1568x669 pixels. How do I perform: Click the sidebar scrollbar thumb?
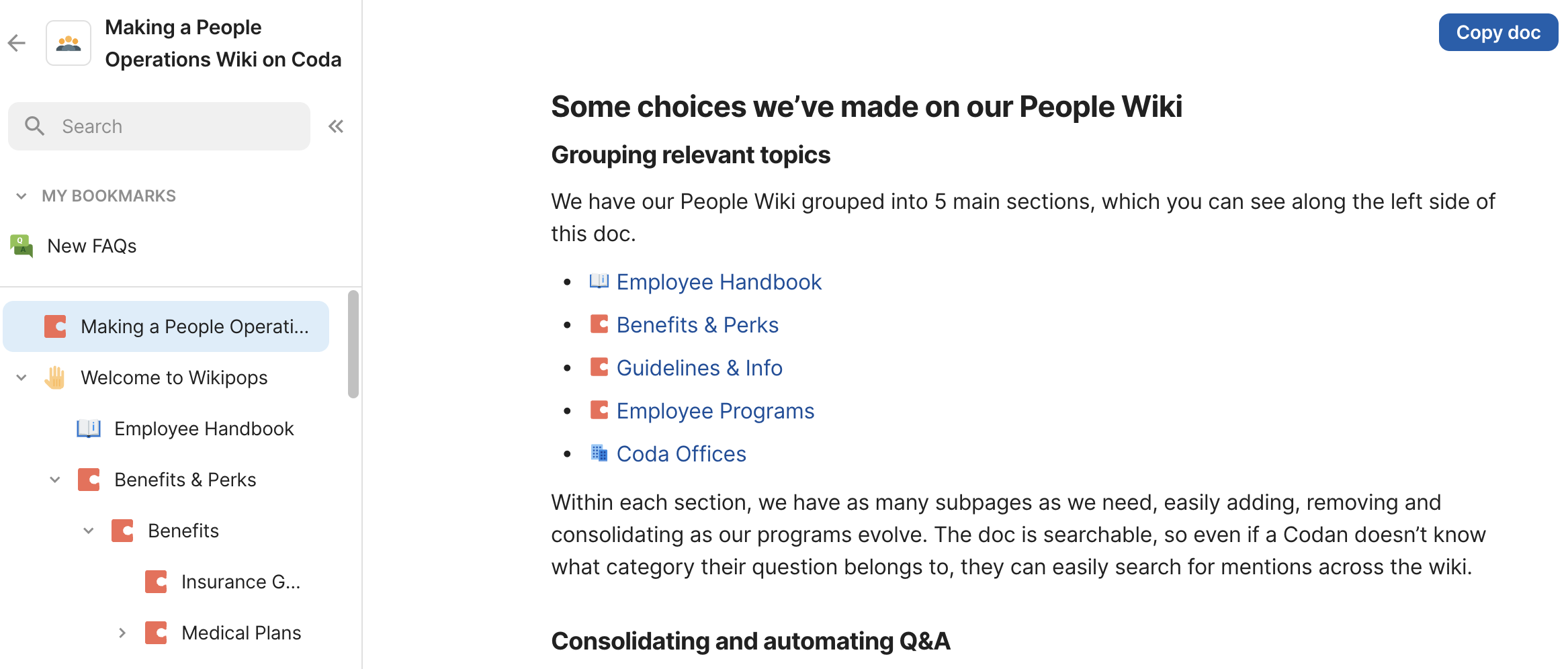[353, 344]
